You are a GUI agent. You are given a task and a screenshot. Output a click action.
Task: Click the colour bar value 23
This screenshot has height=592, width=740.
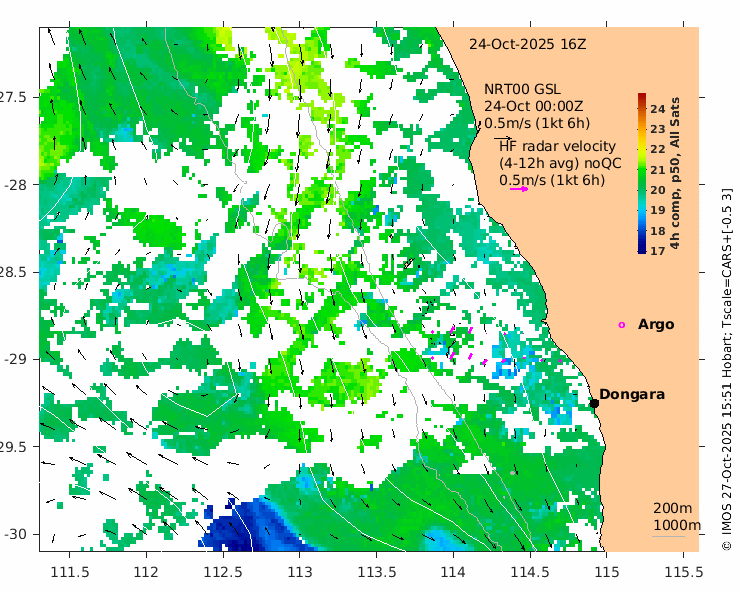point(657,129)
